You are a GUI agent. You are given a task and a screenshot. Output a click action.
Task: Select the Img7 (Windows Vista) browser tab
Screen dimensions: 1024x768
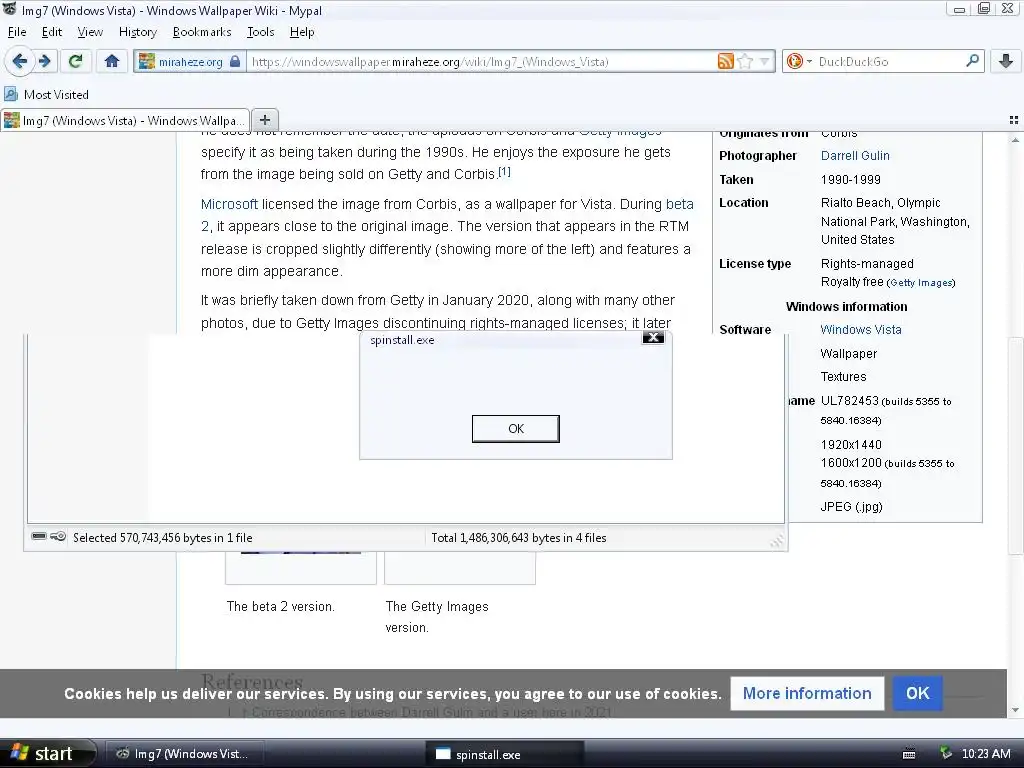(x=125, y=120)
